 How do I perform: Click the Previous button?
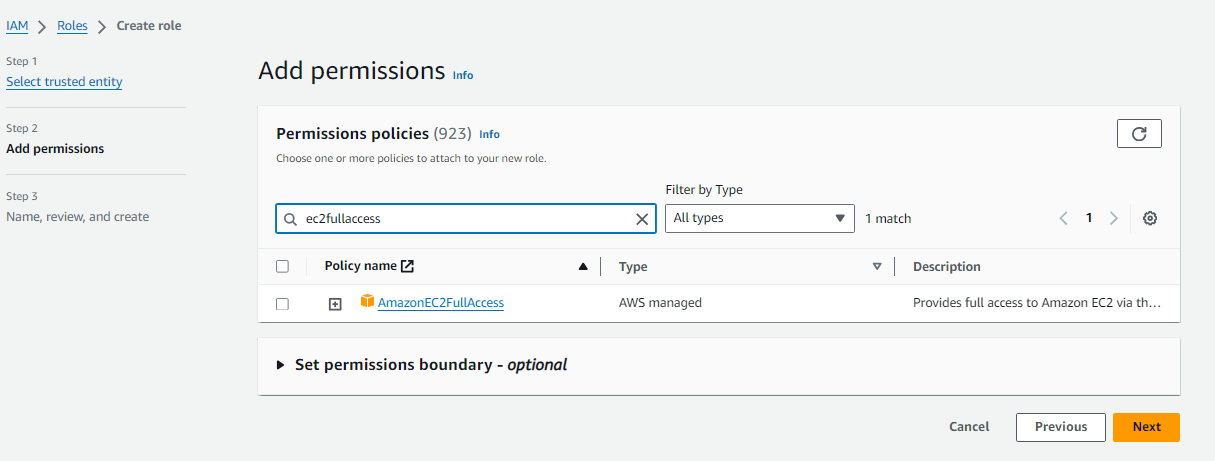point(1061,427)
